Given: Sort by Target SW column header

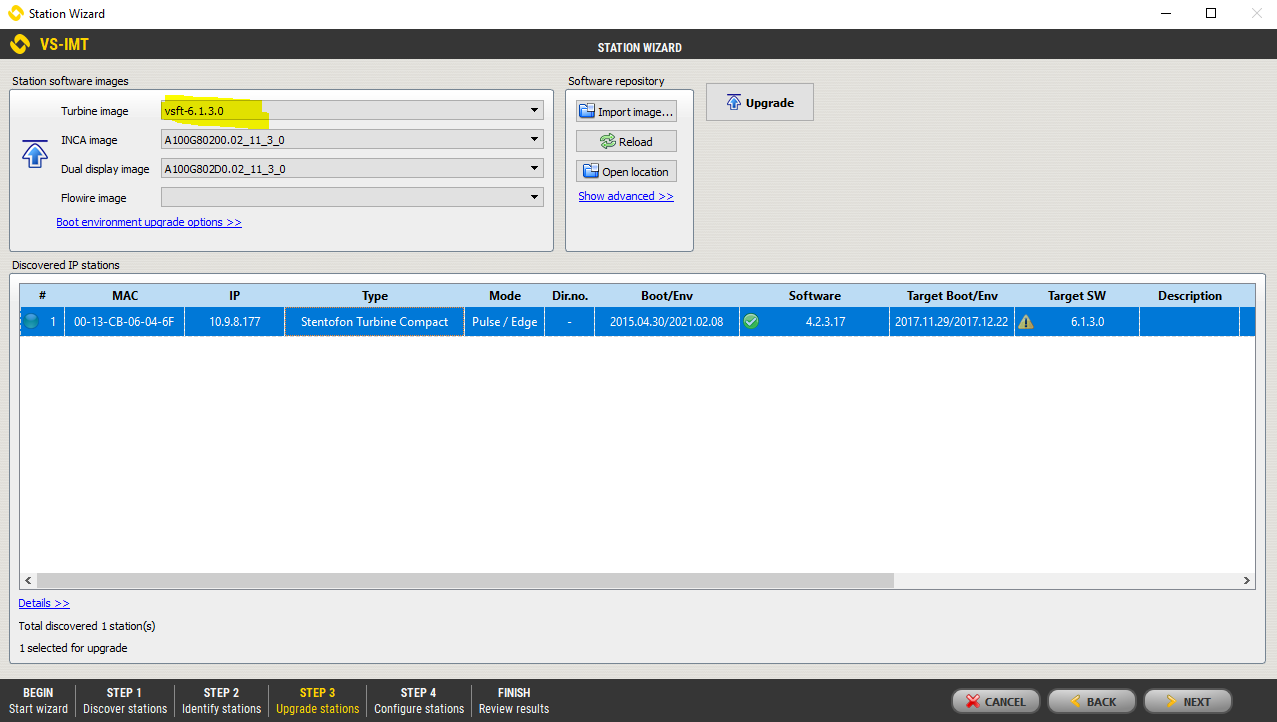Looking at the screenshot, I should (1077, 295).
